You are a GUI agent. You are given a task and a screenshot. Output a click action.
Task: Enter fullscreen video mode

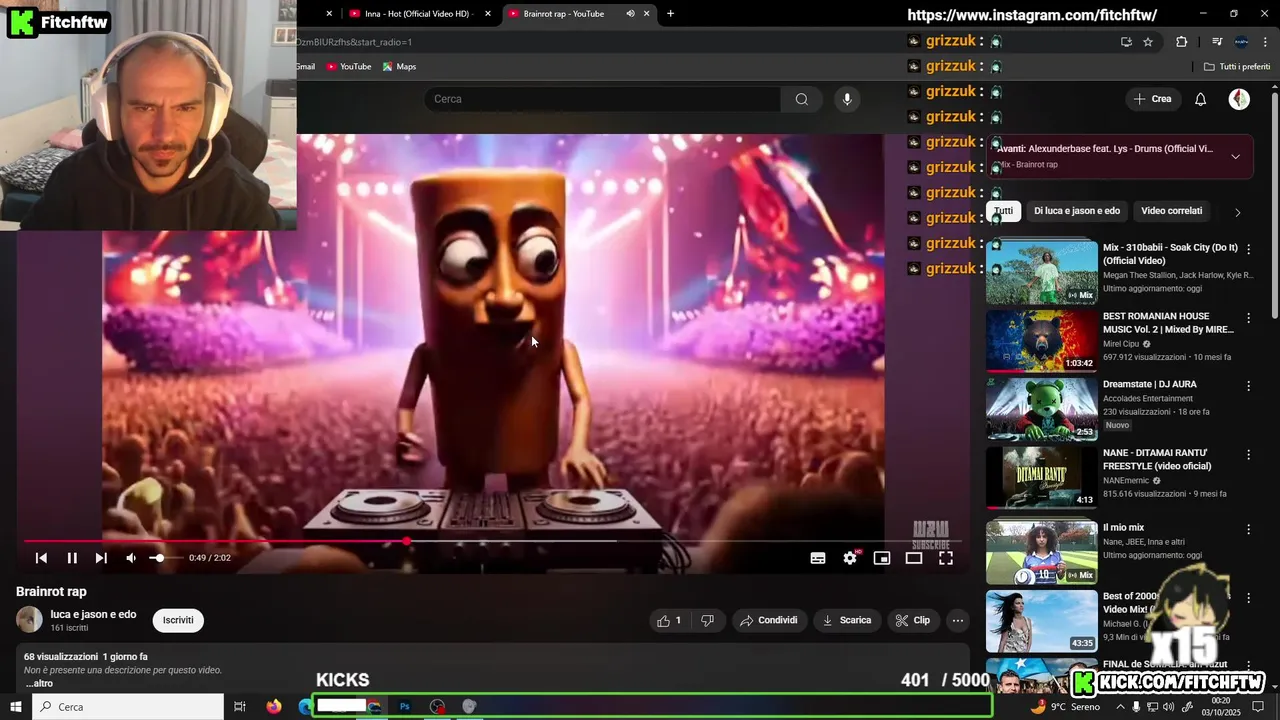pyautogui.click(x=946, y=558)
